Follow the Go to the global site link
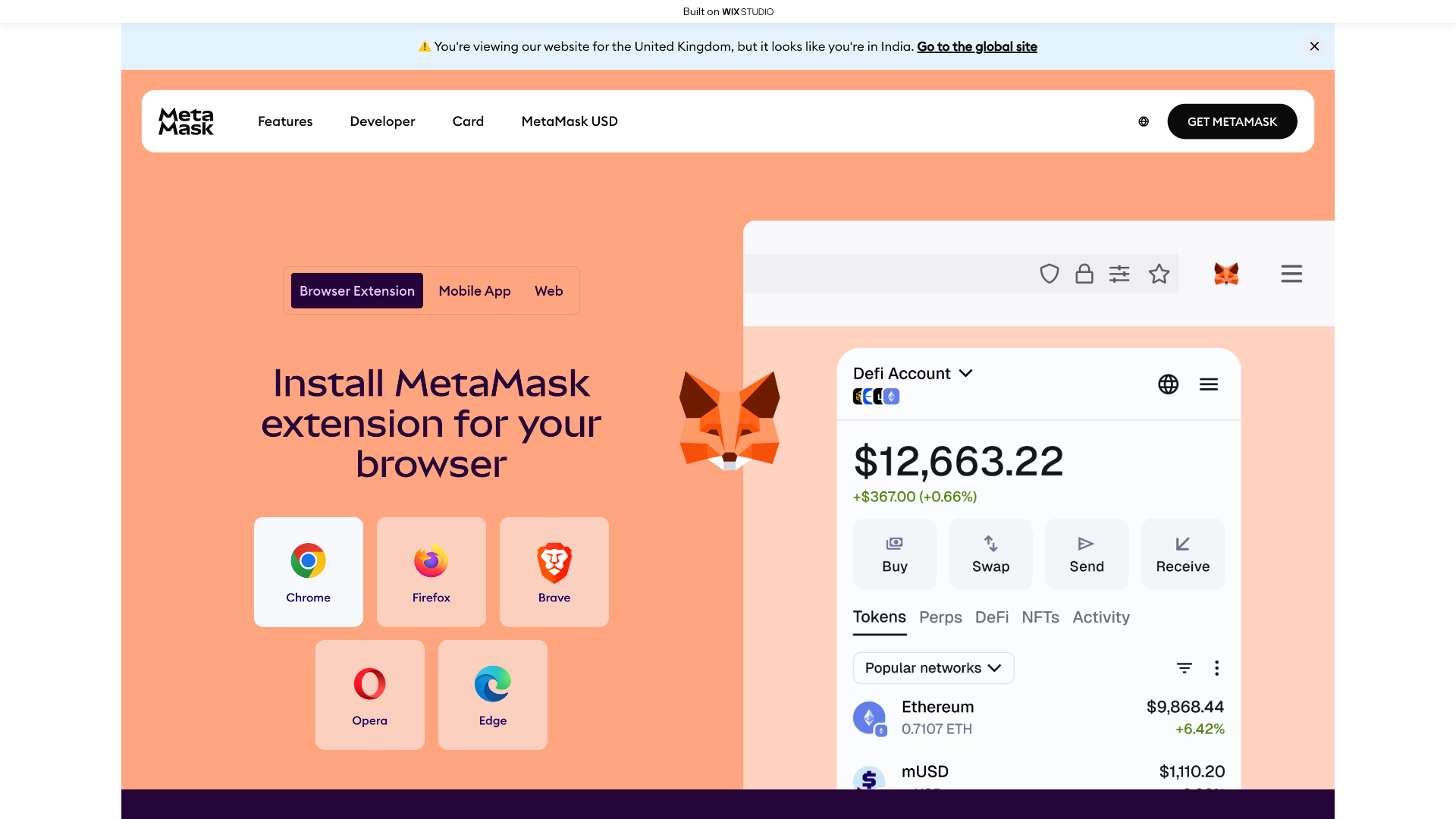 tap(977, 46)
